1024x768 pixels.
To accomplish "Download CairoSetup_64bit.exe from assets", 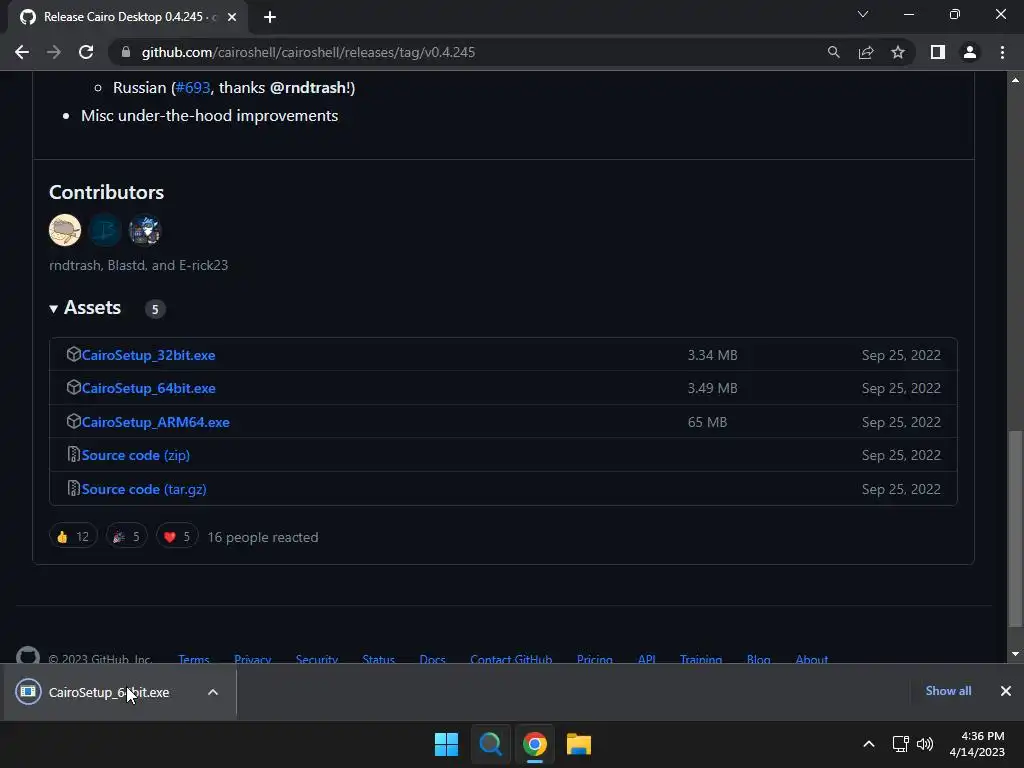I will click(x=148, y=389).
